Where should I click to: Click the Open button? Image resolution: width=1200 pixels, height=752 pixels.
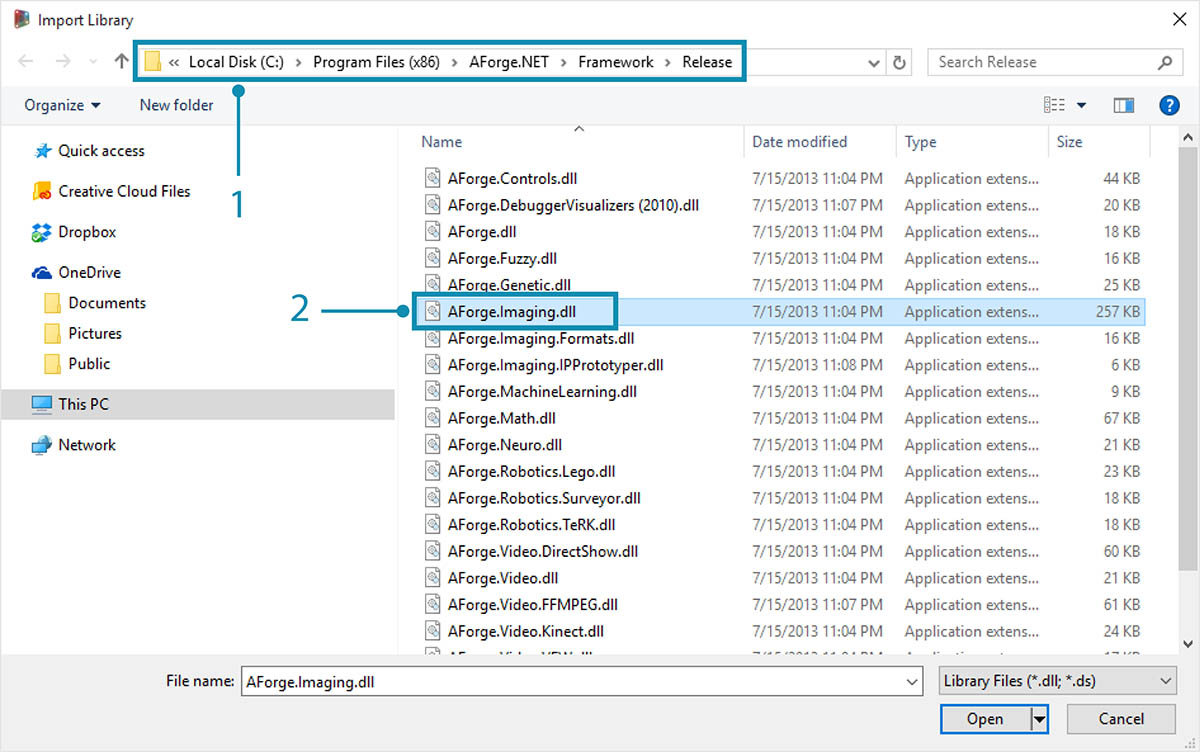tap(985, 719)
